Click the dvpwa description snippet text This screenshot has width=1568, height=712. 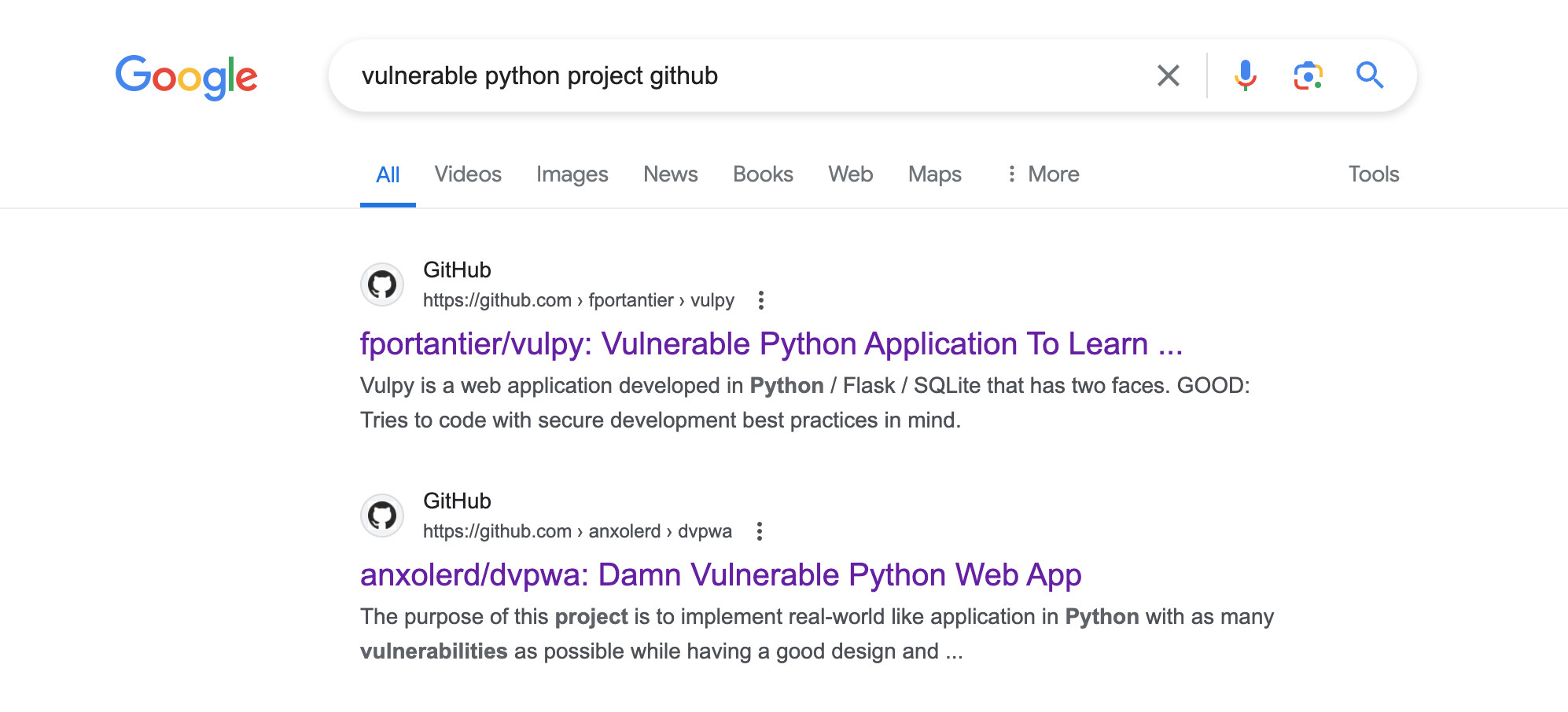(x=817, y=633)
